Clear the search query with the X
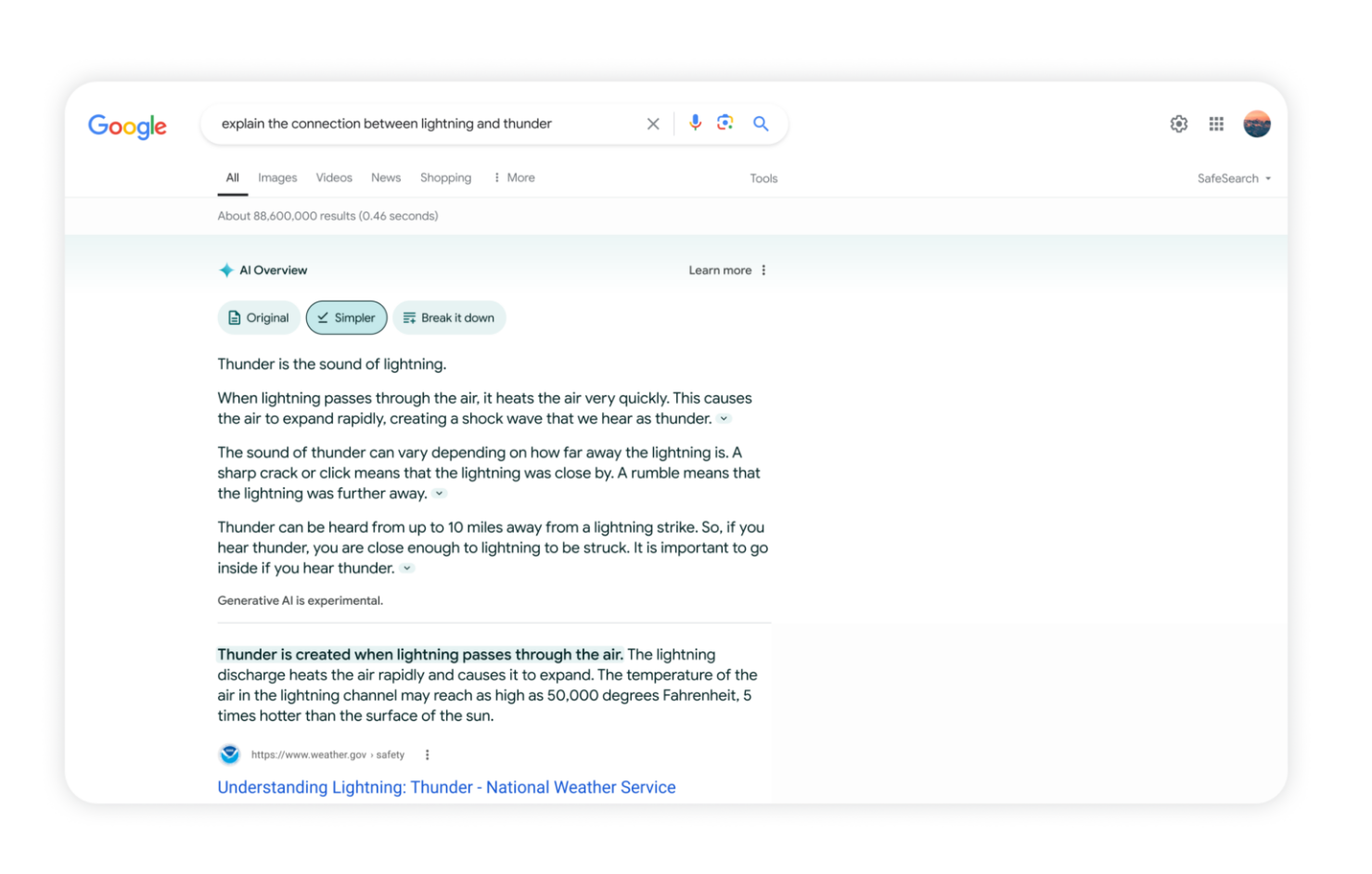The height and width of the screenshot is (874, 1372). (x=653, y=122)
